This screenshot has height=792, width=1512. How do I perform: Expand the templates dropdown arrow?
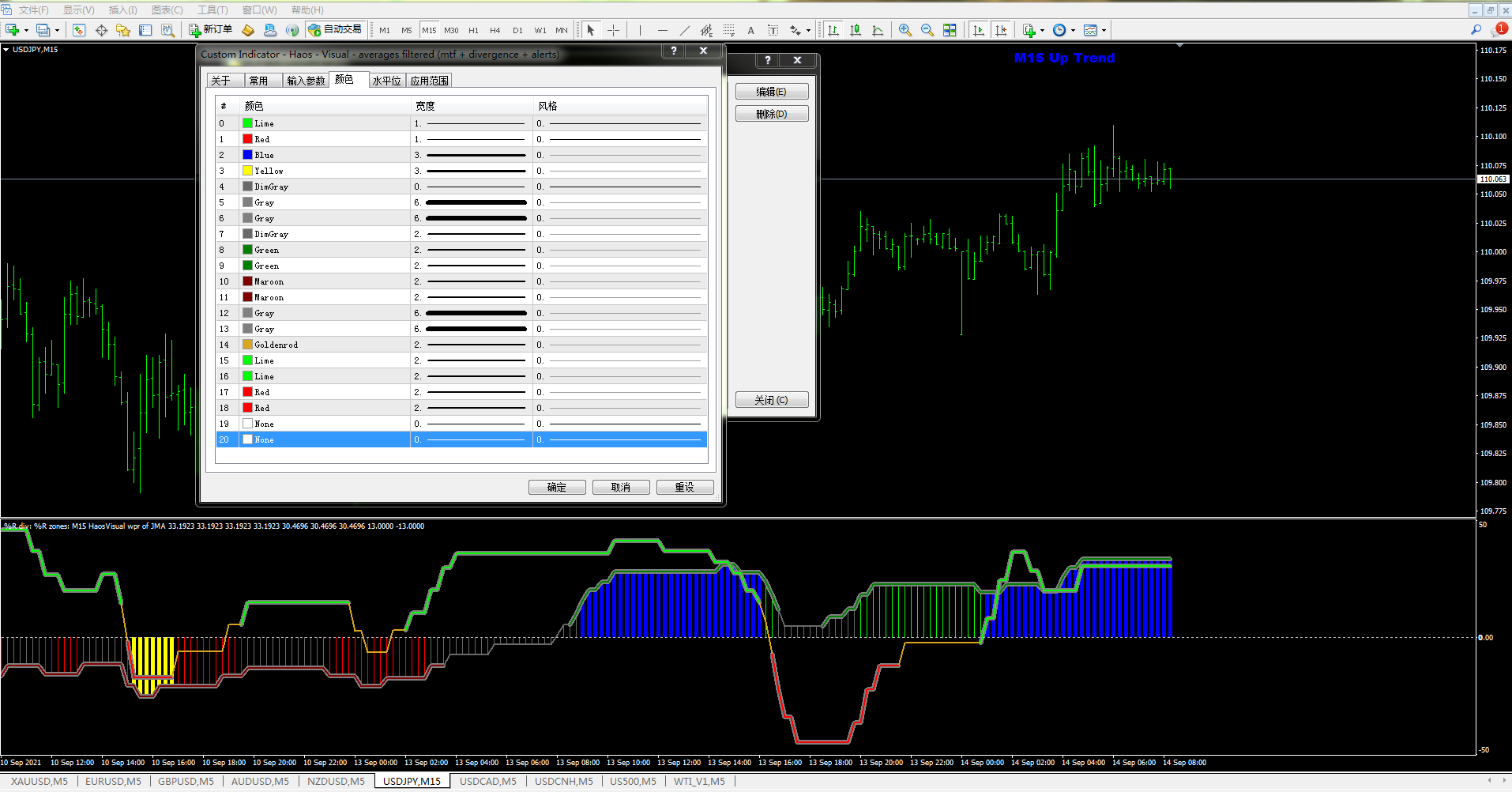pyautogui.click(x=1104, y=31)
